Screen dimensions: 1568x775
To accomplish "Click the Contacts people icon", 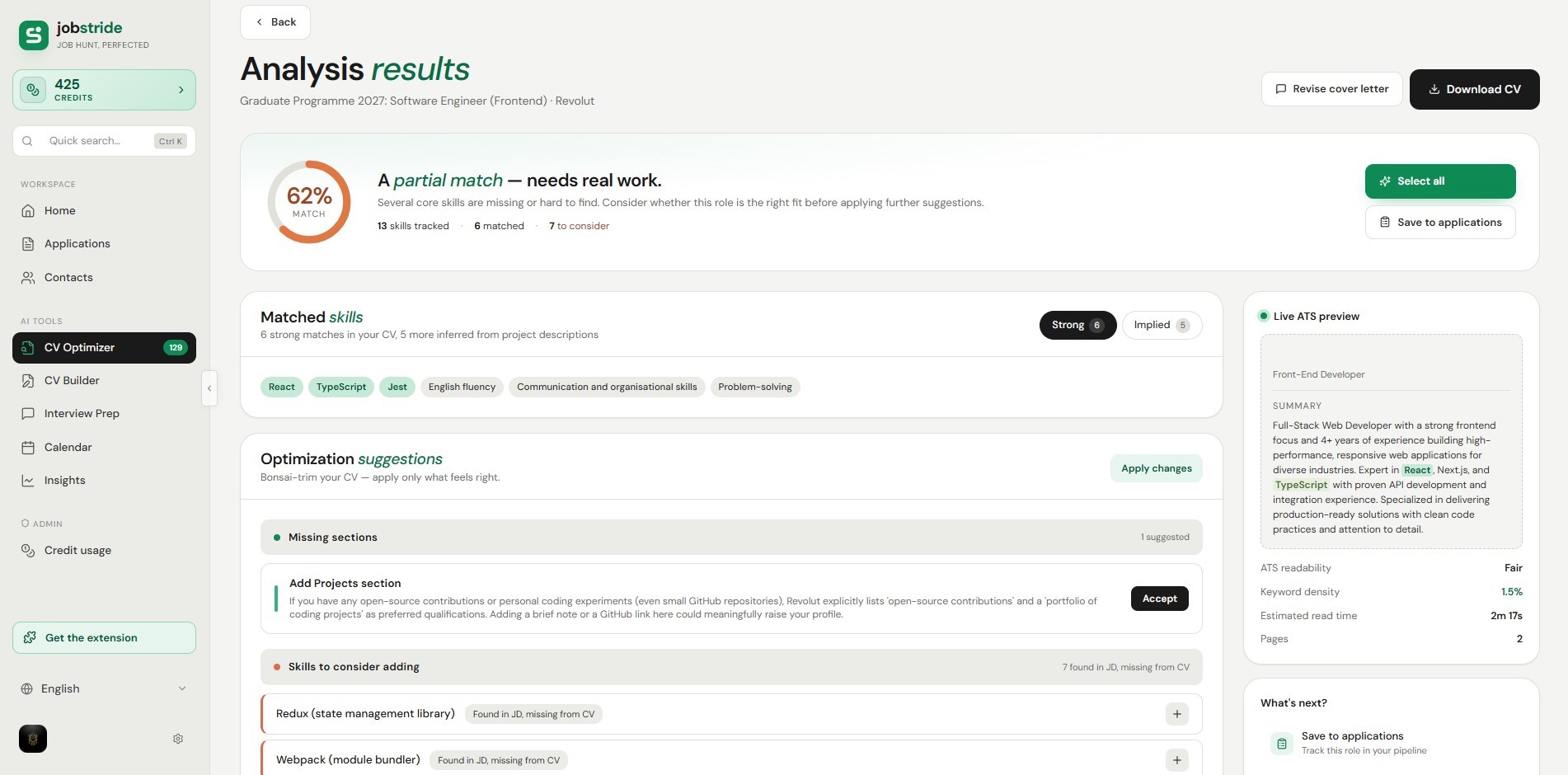I will 28,278.
